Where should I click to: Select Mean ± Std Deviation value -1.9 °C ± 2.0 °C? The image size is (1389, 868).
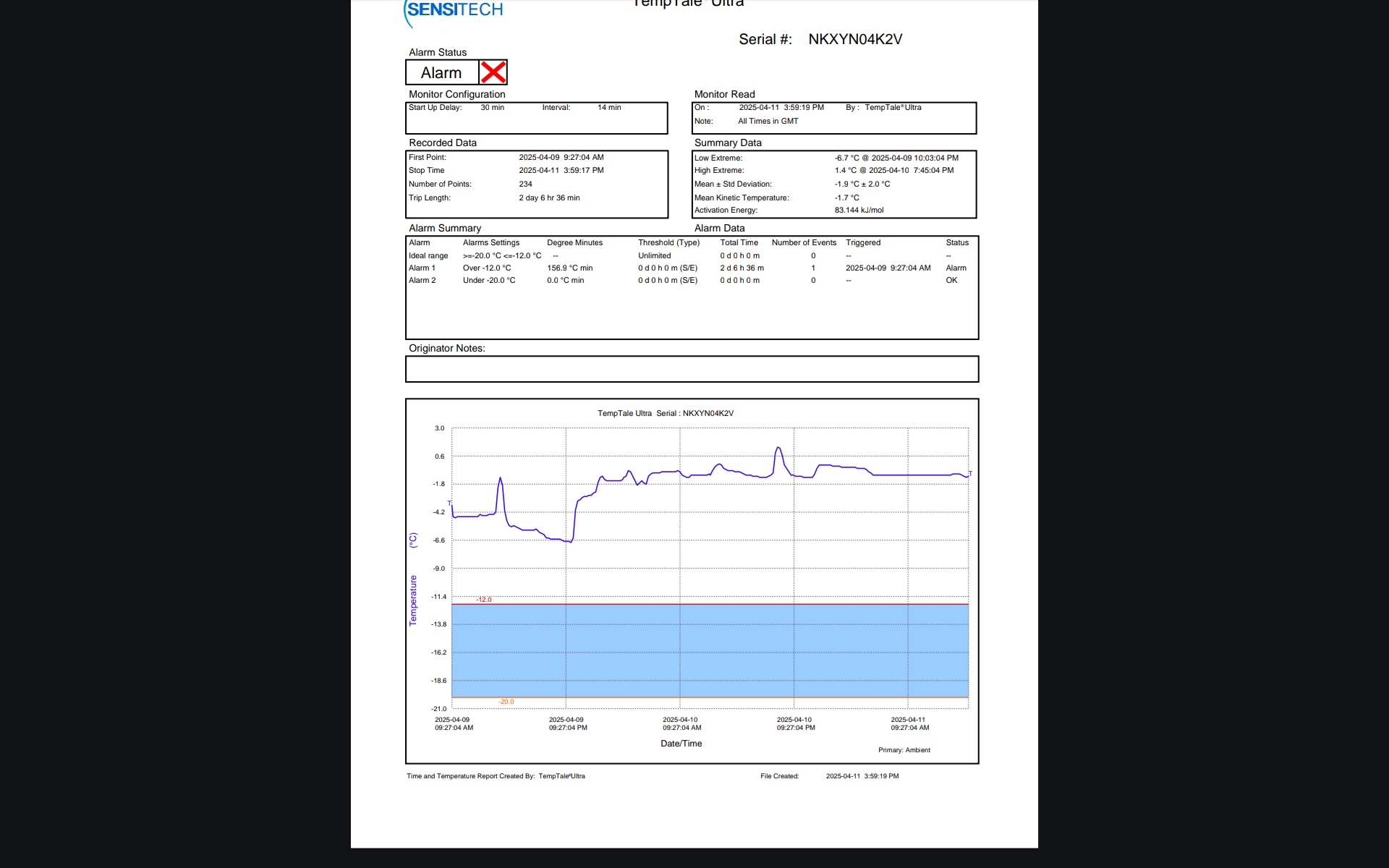click(x=862, y=184)
